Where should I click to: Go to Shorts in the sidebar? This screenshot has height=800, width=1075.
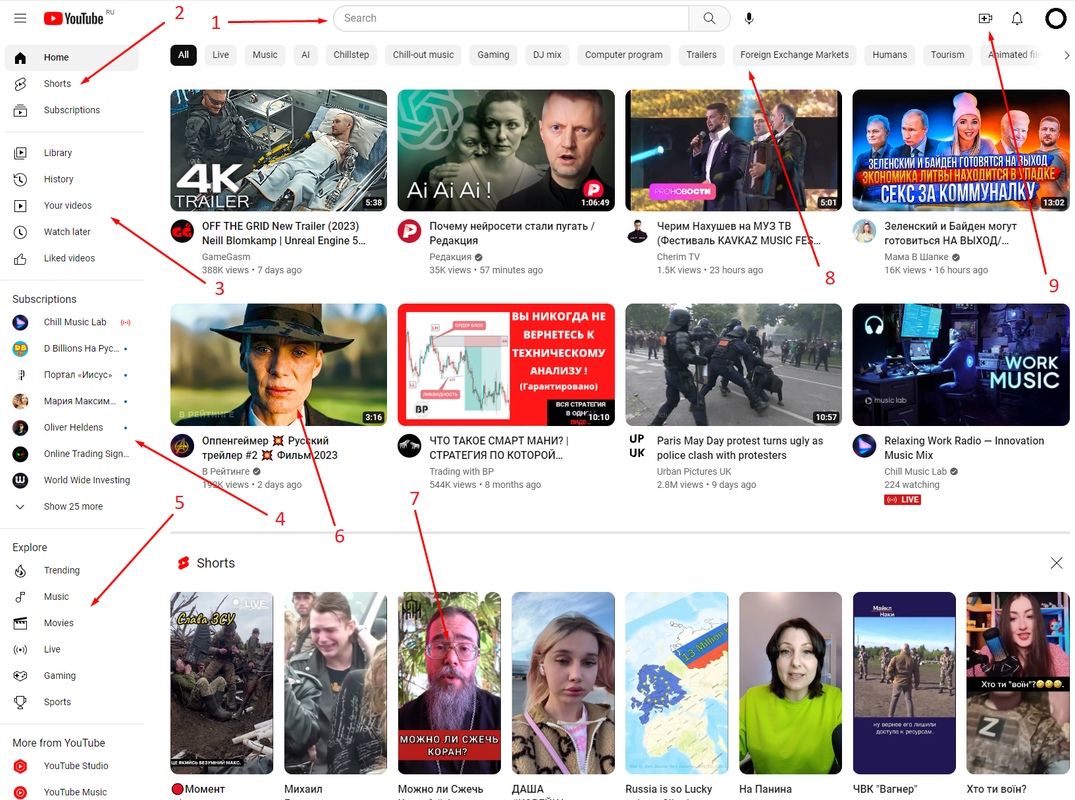point(57,84)
